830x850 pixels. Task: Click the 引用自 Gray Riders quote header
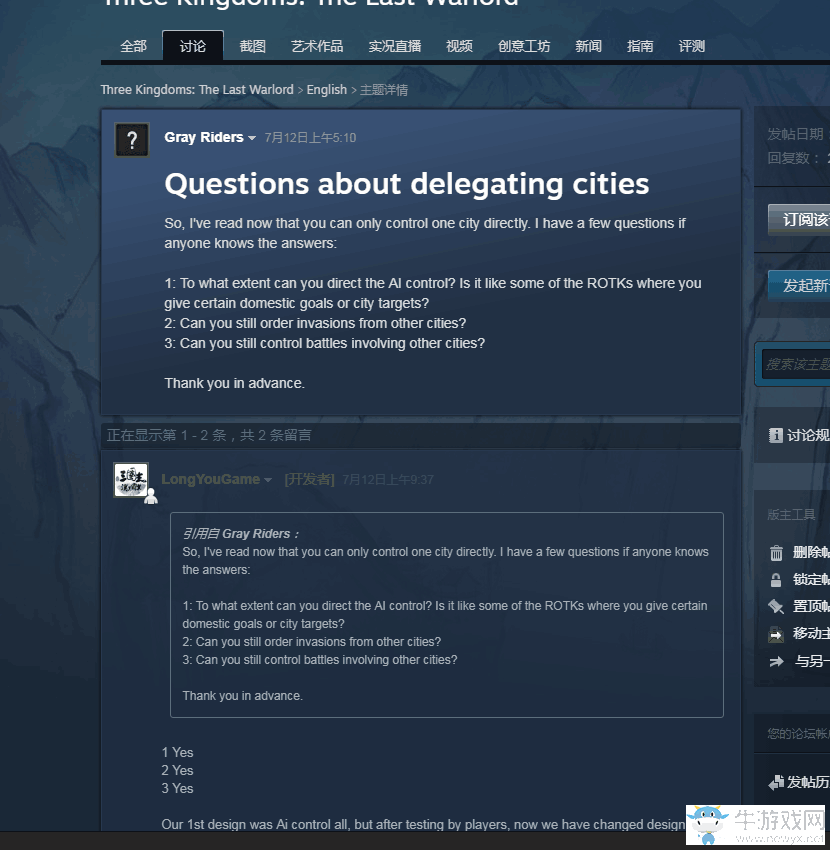tap(240, 534)
